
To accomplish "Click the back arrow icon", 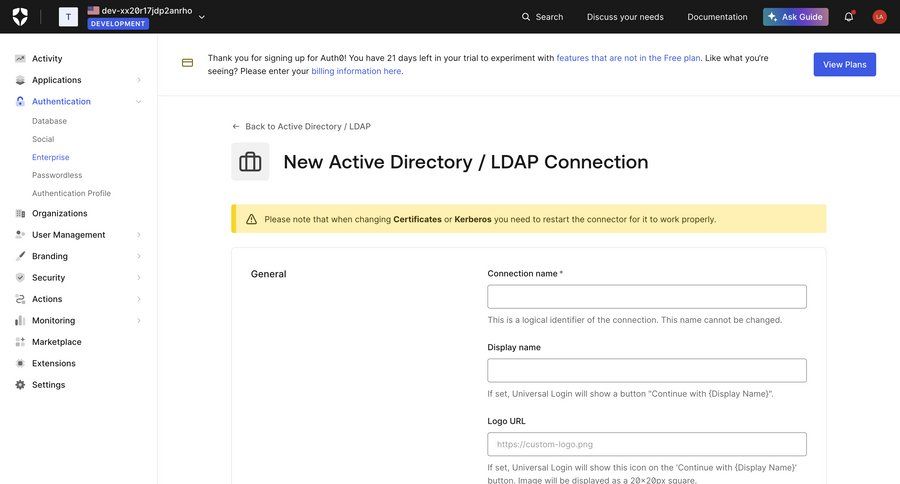I will tap(235, 126).
